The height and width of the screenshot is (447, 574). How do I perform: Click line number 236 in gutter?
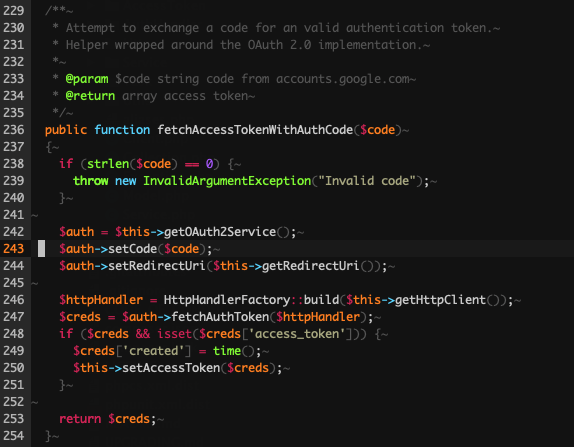[x=14, y=130]
